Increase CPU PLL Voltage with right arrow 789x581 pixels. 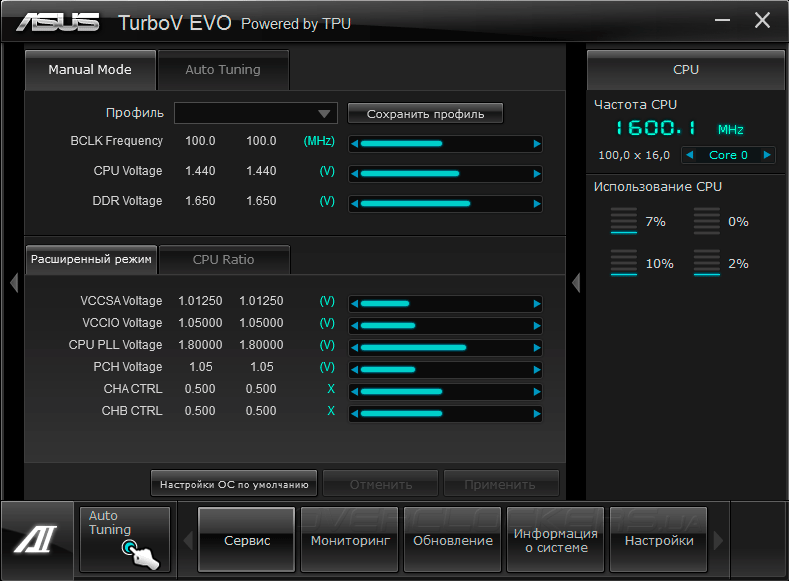tap(537, 348)
